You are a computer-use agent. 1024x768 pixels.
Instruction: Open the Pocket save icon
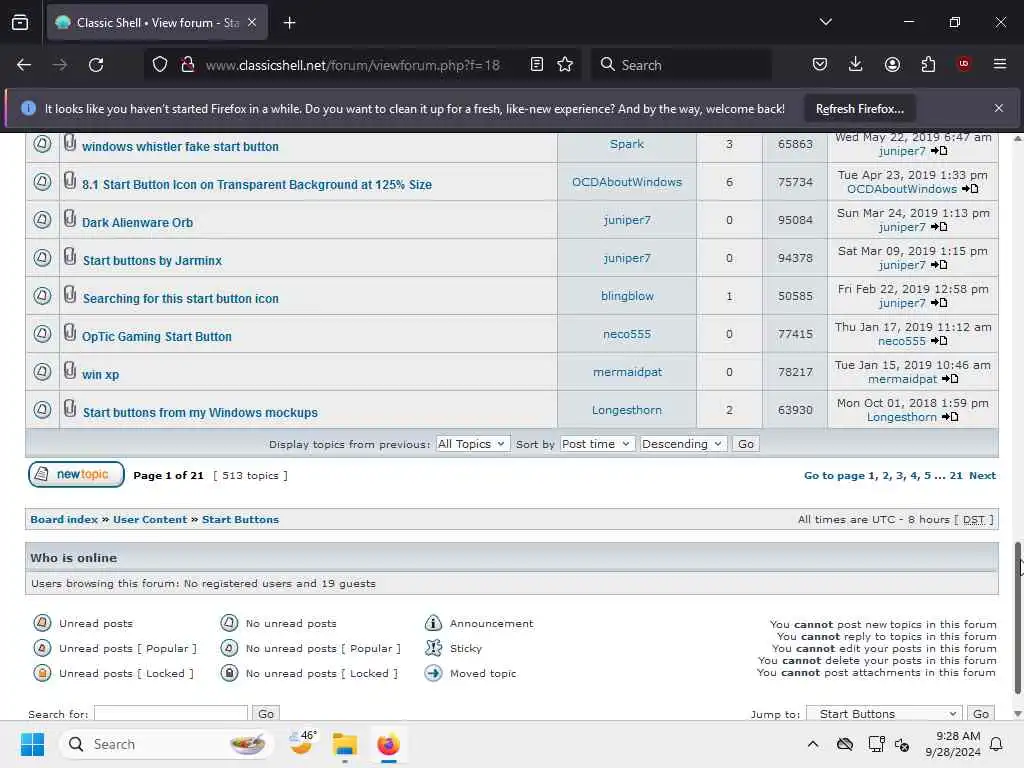(x=820, y=65)
